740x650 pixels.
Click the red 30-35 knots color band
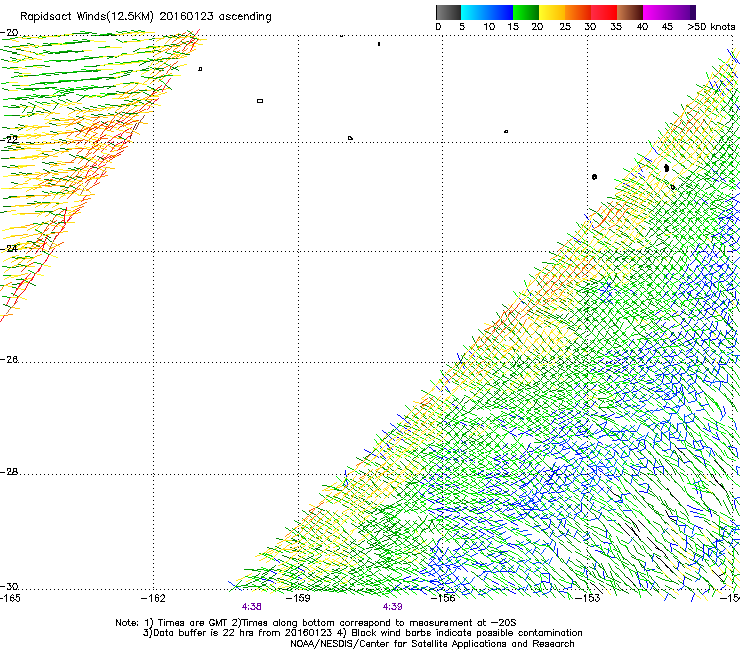[604, 12]
